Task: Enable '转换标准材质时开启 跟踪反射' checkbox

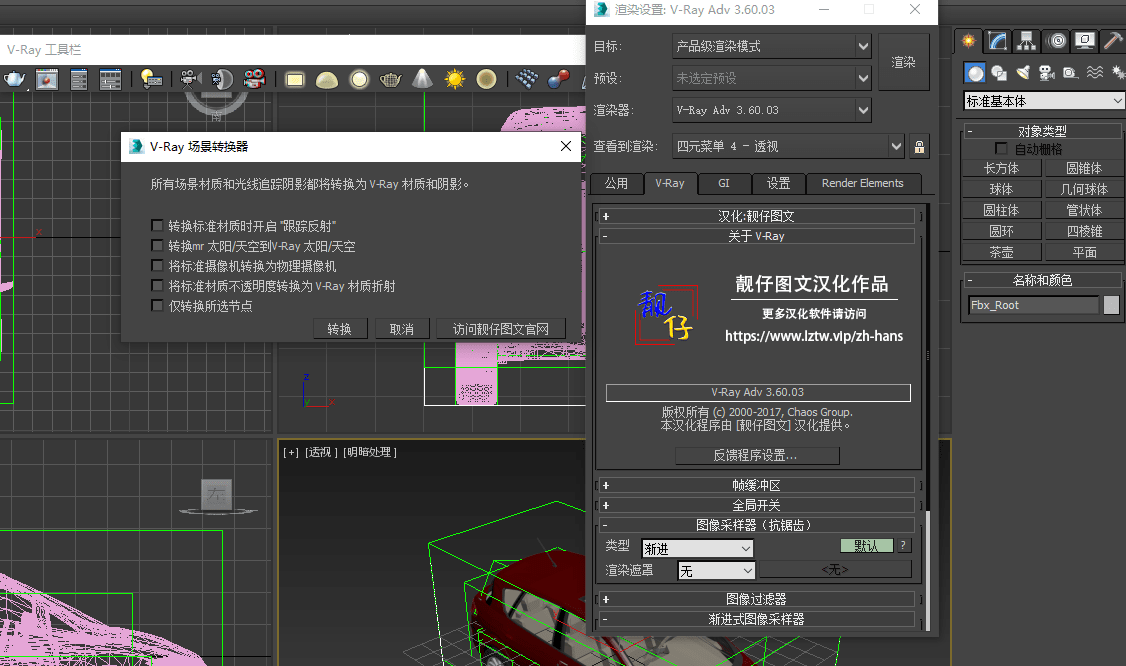Action: pos(157,226)
